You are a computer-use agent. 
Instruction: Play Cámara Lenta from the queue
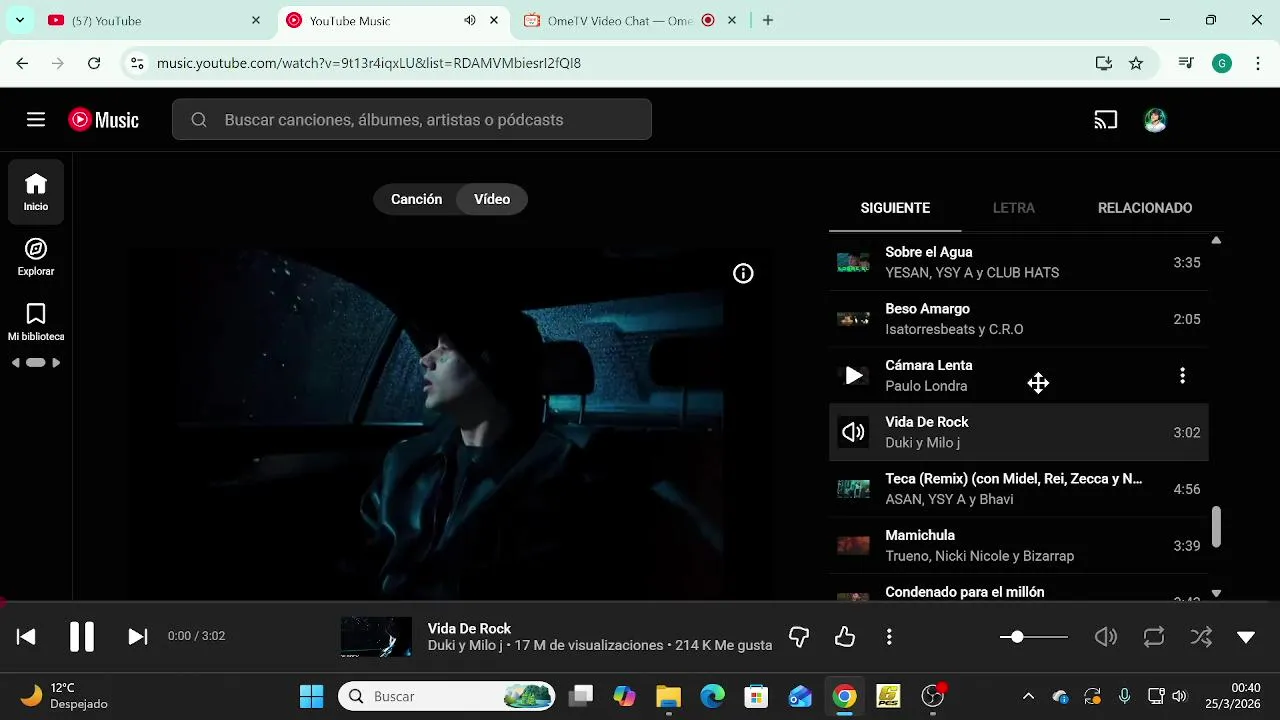(853, 376)
